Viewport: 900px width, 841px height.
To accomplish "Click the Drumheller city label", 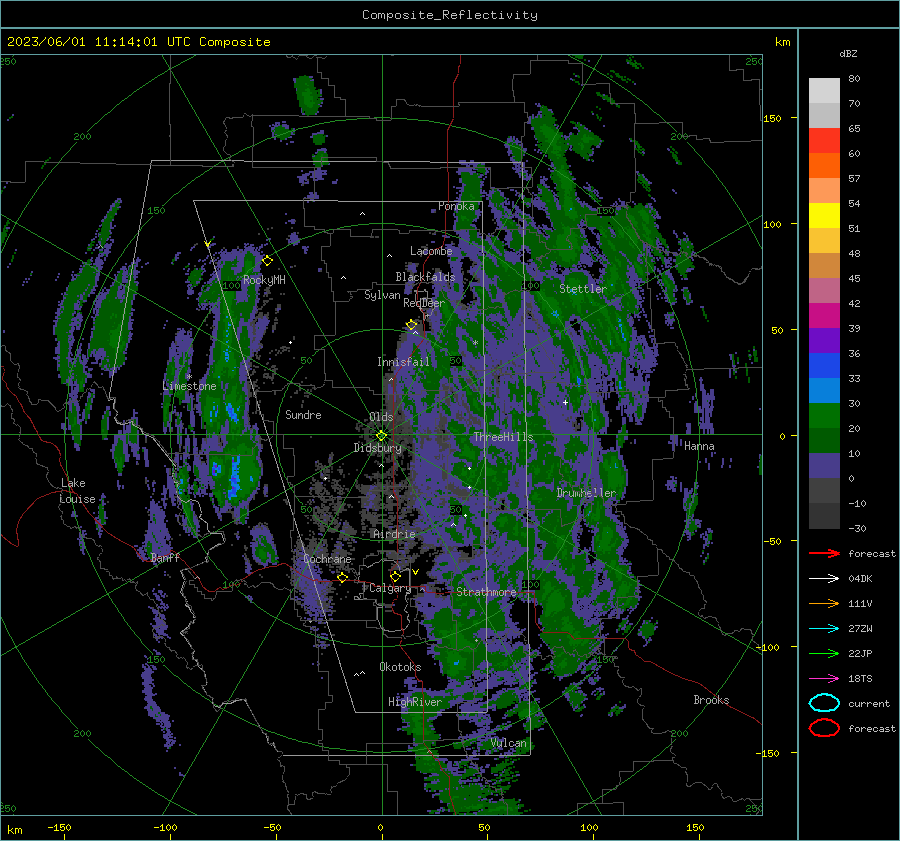I will 586,493.
